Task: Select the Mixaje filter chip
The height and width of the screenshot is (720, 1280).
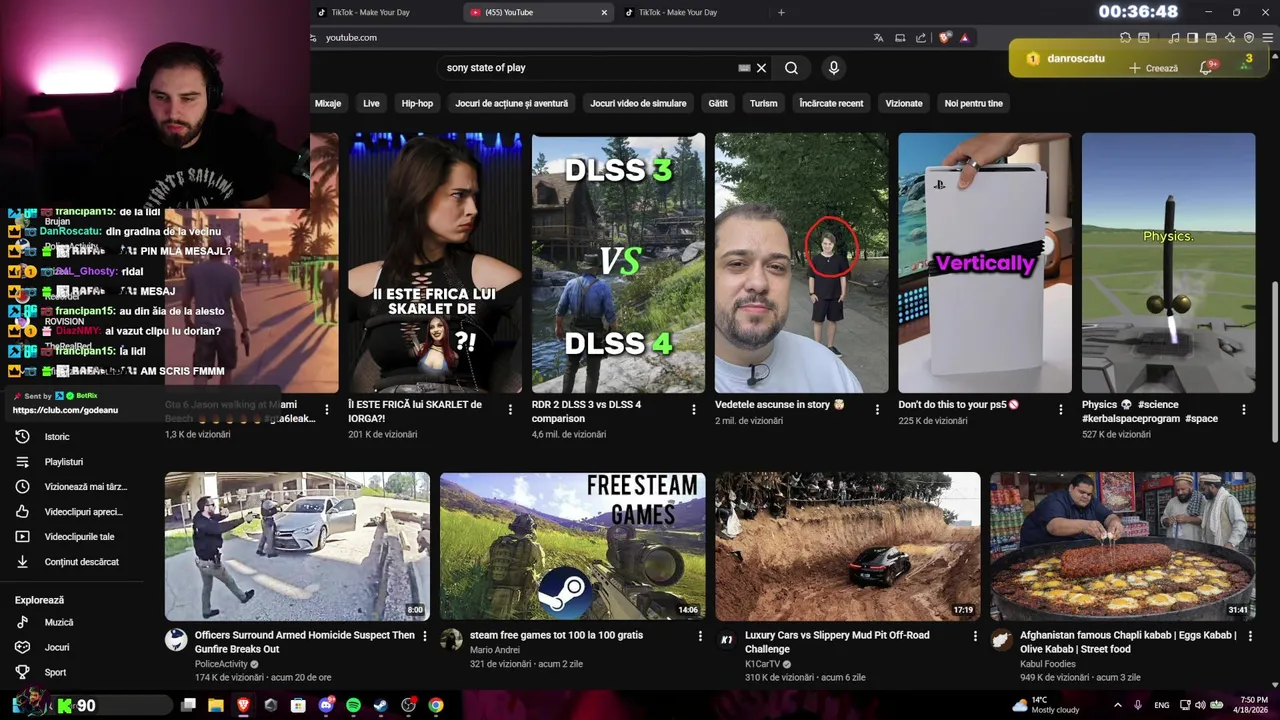Action: [328, 103]
